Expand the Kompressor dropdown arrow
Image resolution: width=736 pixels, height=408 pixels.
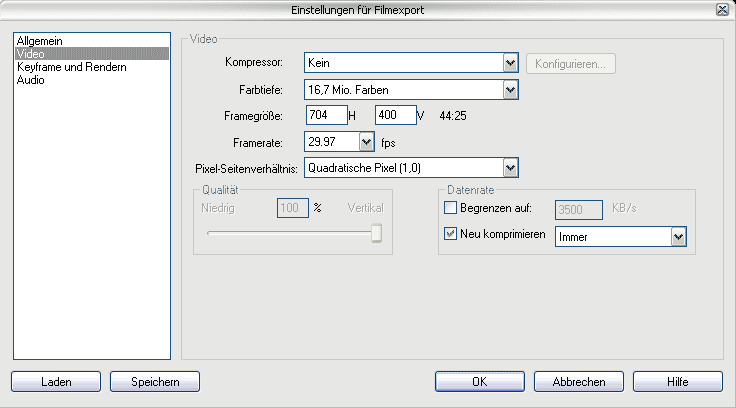(x=510, y=63)
